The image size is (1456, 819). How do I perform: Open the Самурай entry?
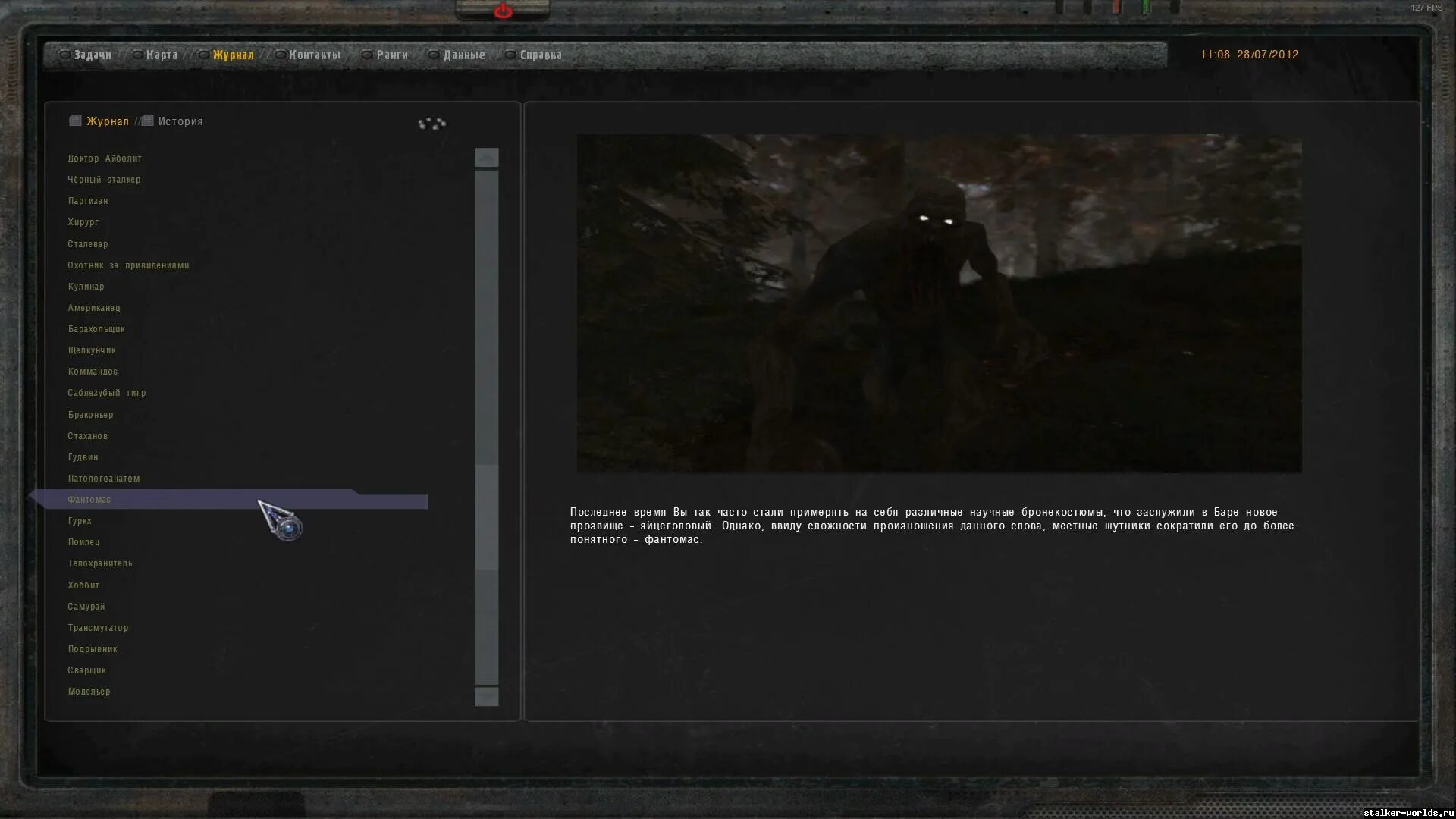[x=86, y=607]
